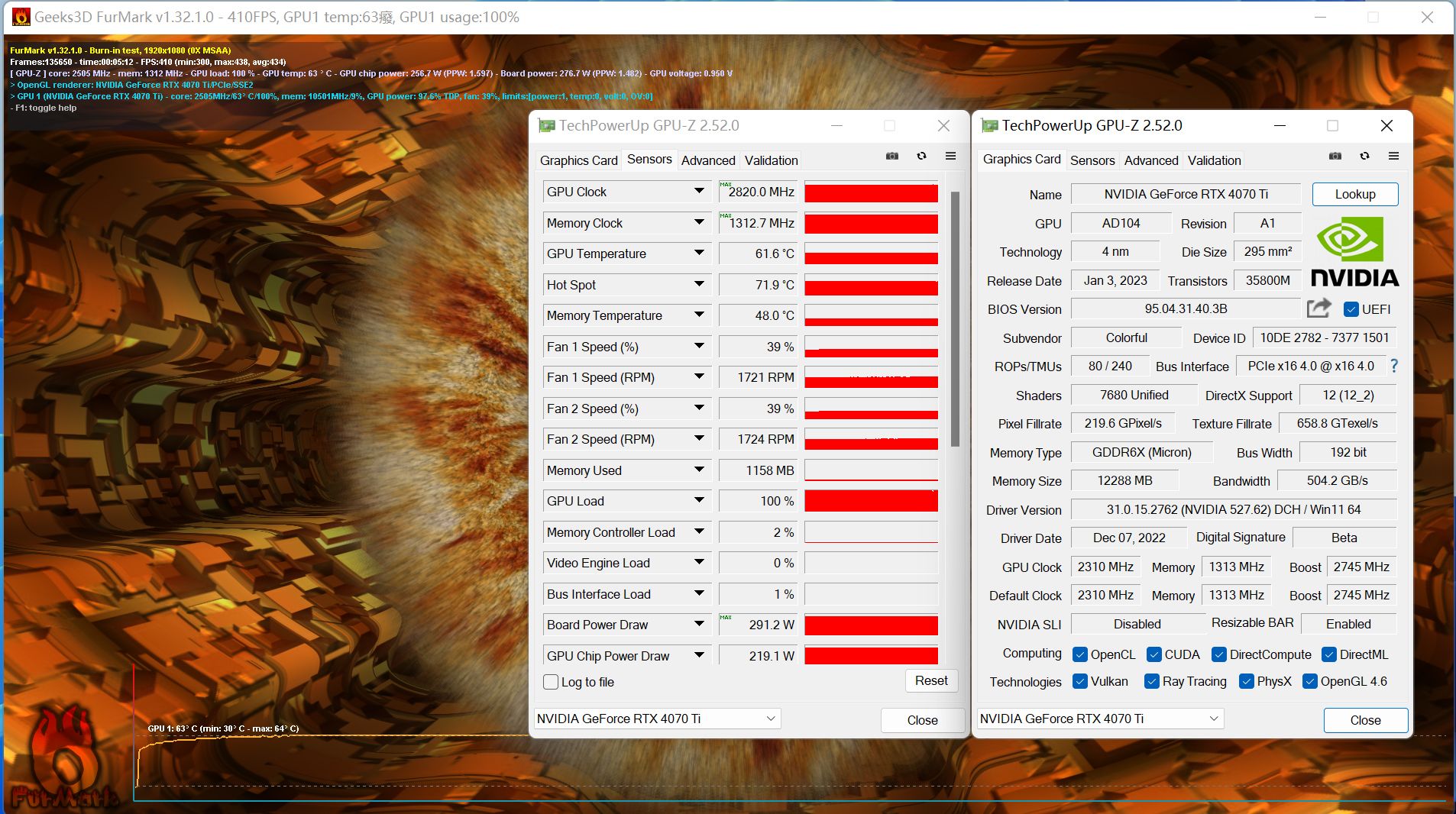Click GPU Temperature value 61.6 °C
Viewport: 1456px width, 814px height.
click(758, 254)
